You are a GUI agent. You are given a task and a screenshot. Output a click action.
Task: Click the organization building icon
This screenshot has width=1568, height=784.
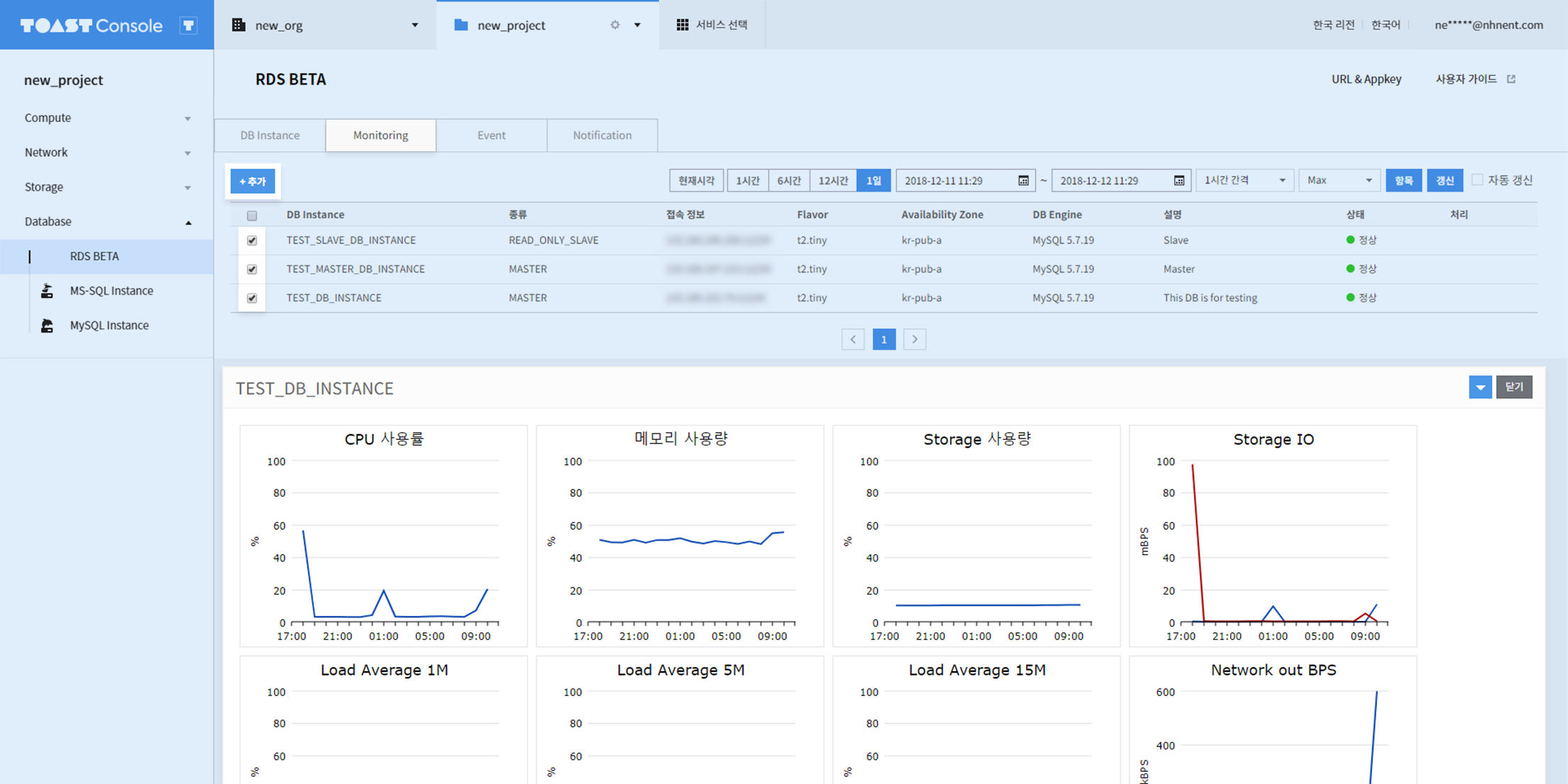(239, 25)
